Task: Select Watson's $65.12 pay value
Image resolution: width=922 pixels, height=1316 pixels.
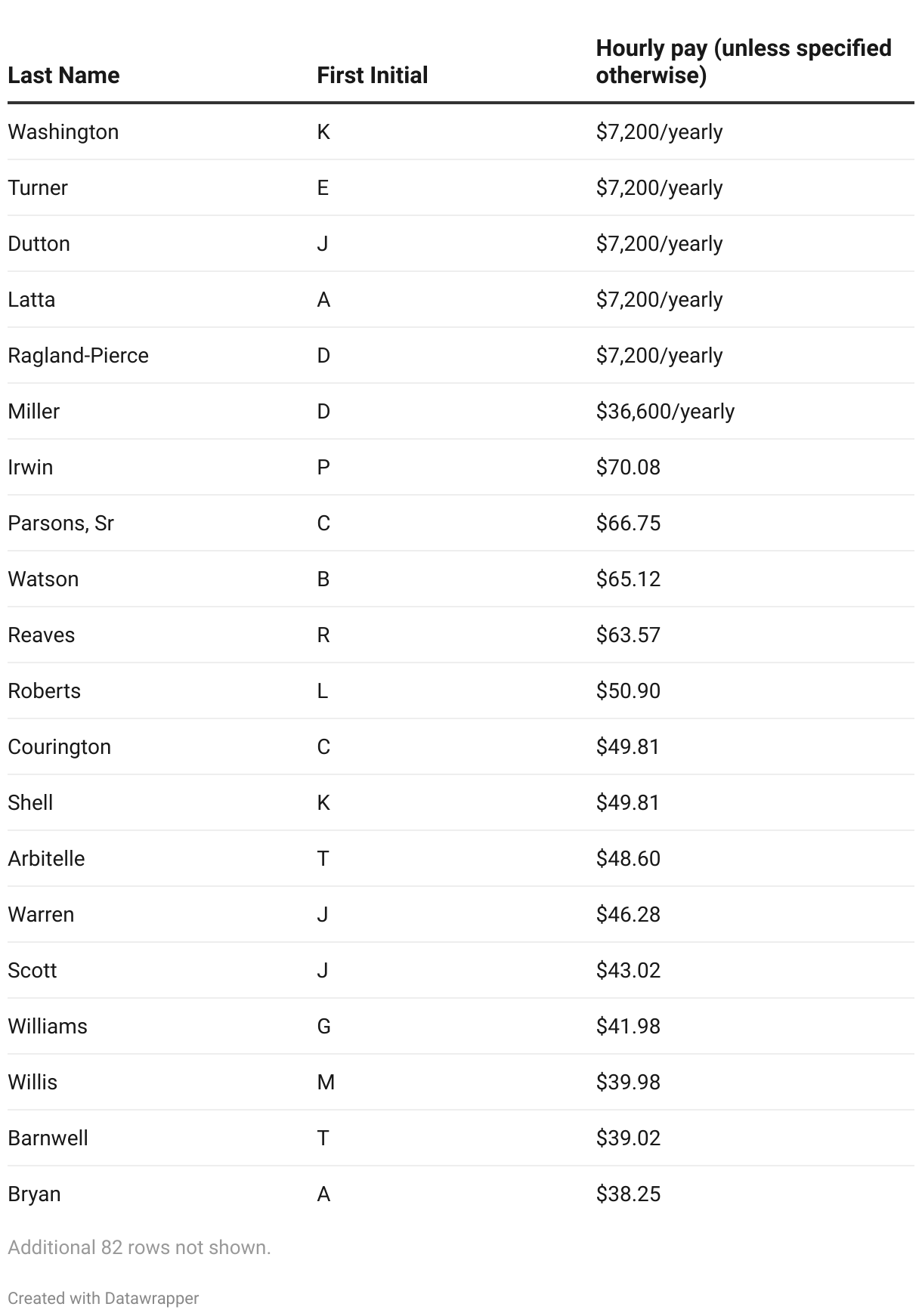Action: pos(628,579)
